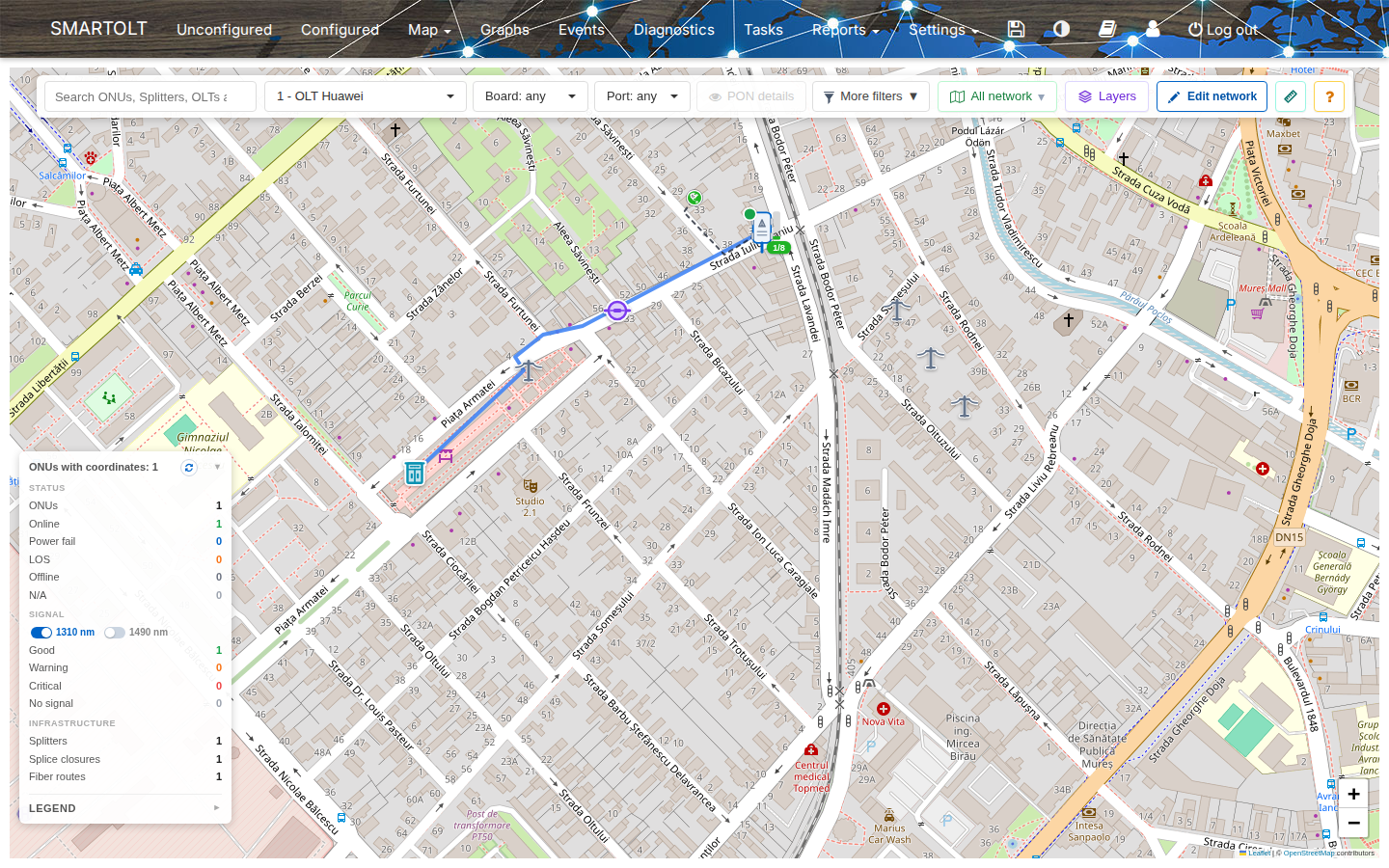
Task: Expand the LEGEND section
Action: coord(125,808)
